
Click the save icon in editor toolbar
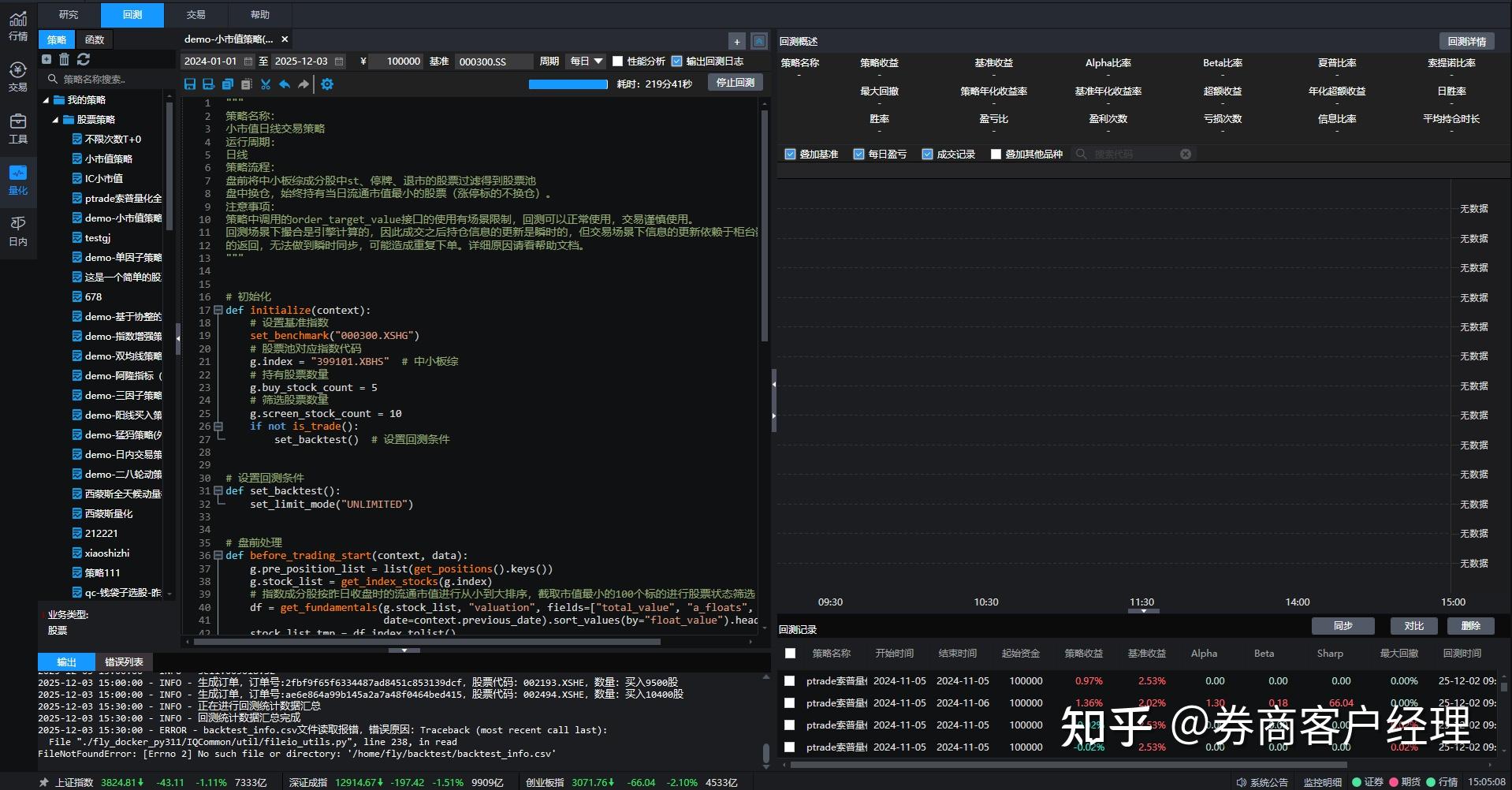pyautogui.click(x=189, y=84)
